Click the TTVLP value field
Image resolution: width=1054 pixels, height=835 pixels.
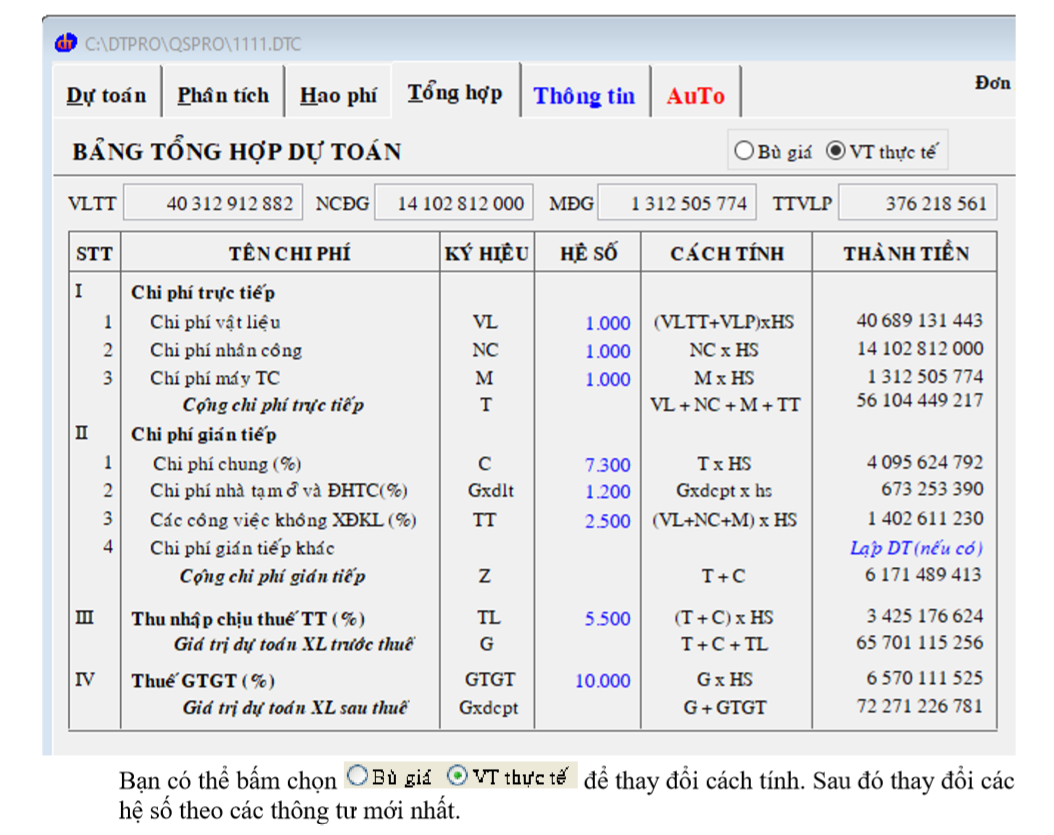click(917, 204)
